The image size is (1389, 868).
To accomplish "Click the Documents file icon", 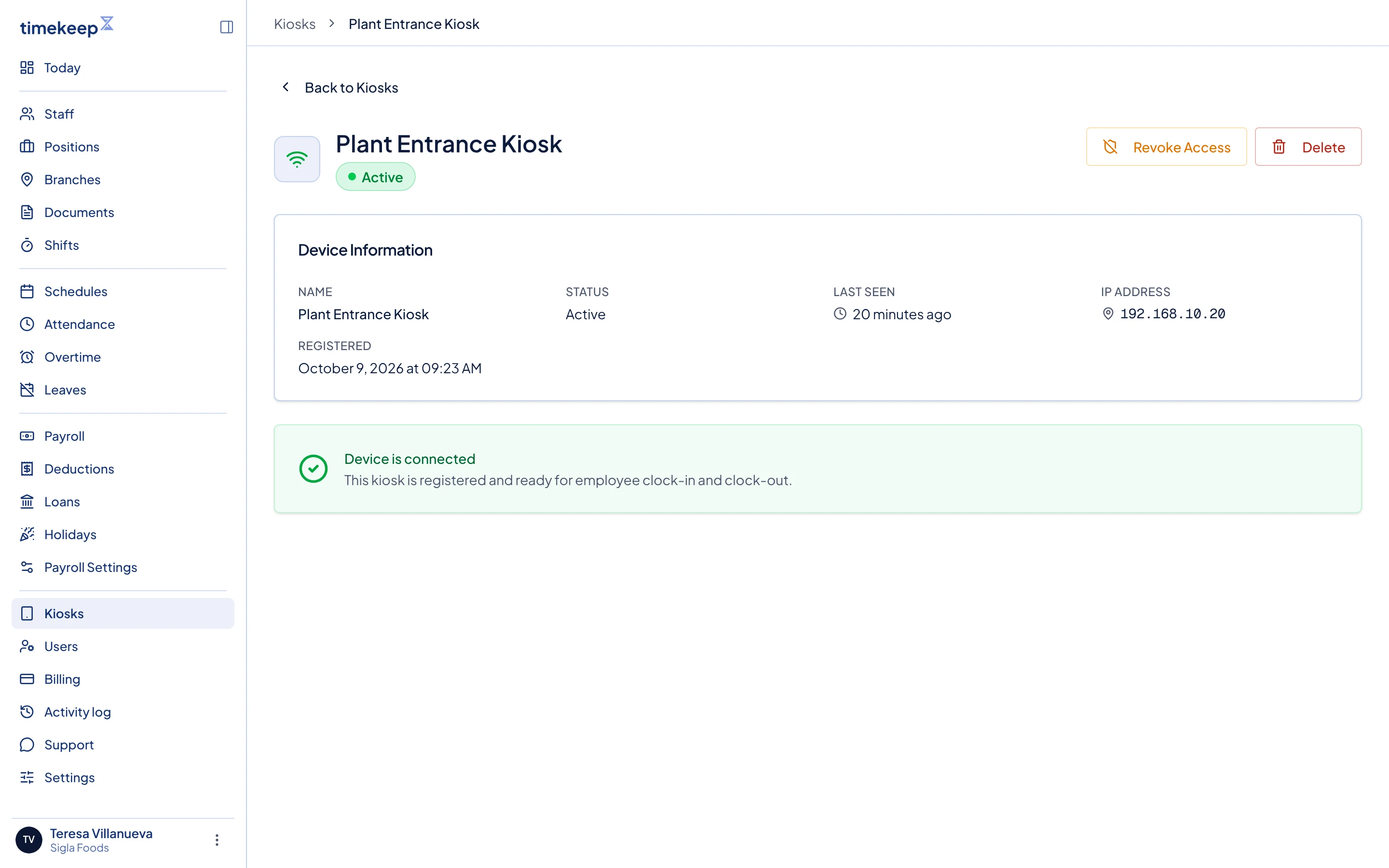I will point(27,212).
